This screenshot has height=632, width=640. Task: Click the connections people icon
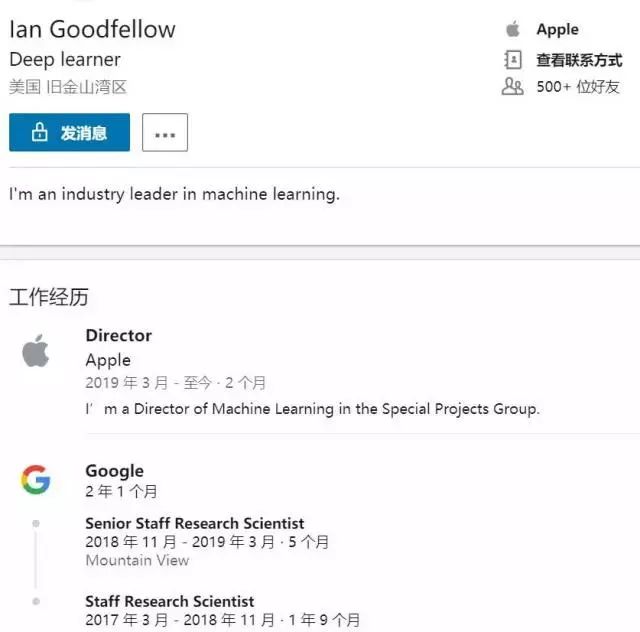tap(513, 87)
